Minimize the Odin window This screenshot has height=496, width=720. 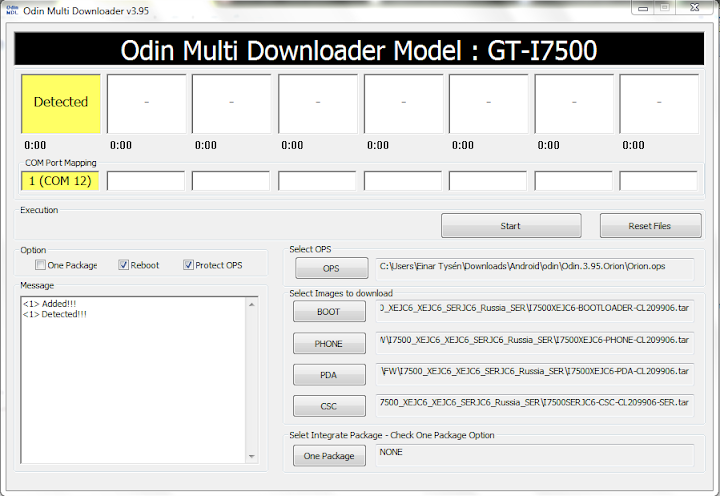tap(643, 8)
